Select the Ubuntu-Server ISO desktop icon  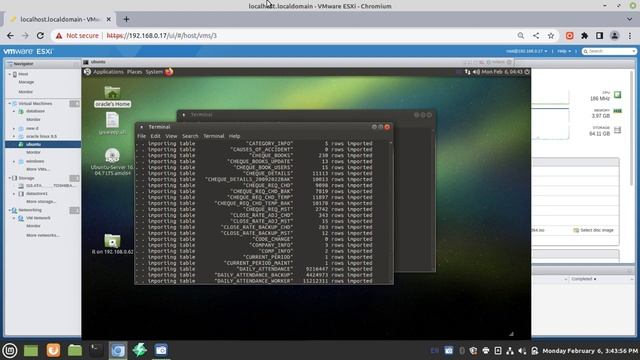(112, 162)
